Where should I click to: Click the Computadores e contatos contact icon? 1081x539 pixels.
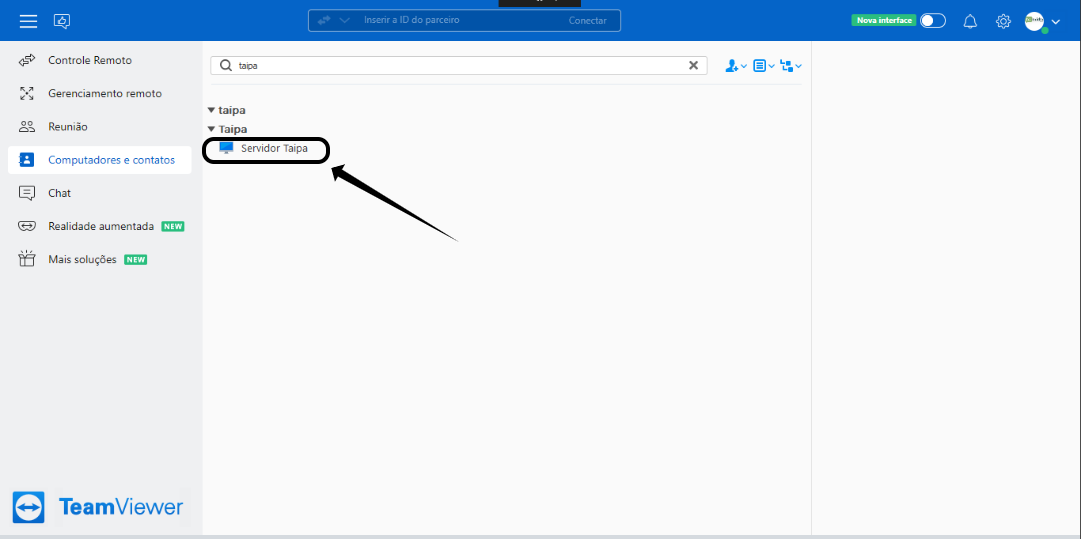coord(26,160)
